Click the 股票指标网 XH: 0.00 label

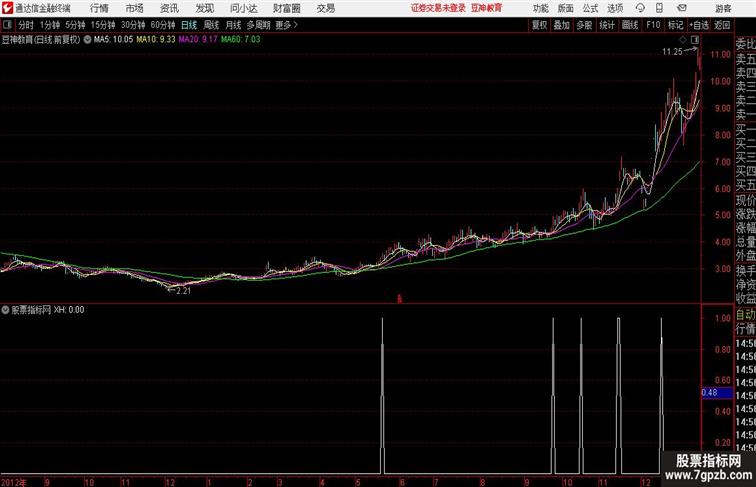pyautogui.click(x=48, y=310)
